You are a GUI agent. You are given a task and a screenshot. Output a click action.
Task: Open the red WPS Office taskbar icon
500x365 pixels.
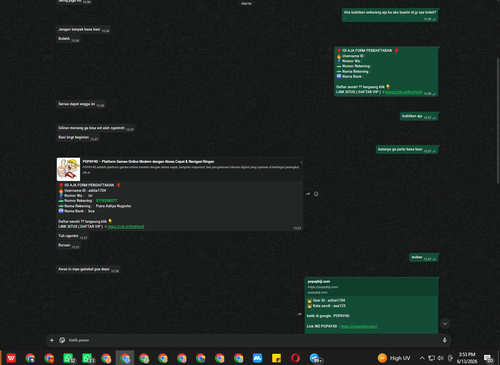pos(11,358)
